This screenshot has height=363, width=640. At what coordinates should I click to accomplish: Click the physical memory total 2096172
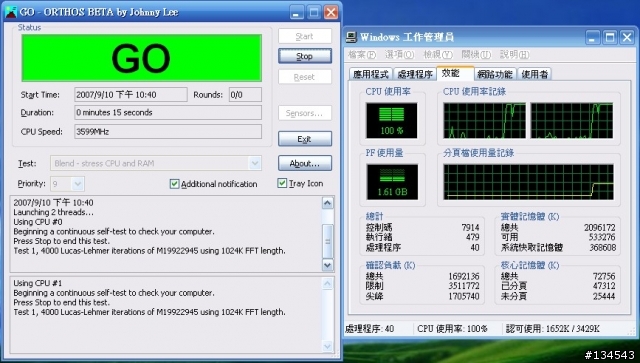(x=600, y=228)
